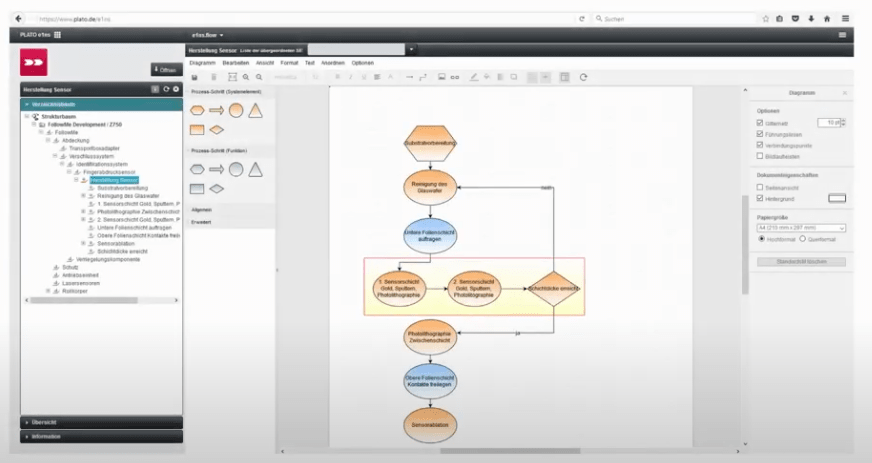Select the orange diamond system element shape
The width and height of the screenshot is (872, 463).
pos(216,130)
